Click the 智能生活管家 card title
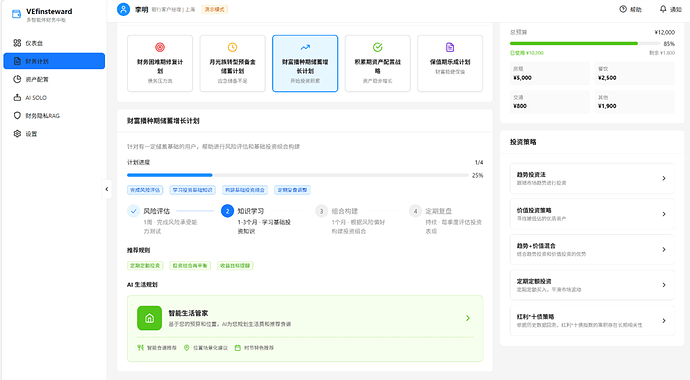Screen dimensions: 690x380 coord(188,313)
